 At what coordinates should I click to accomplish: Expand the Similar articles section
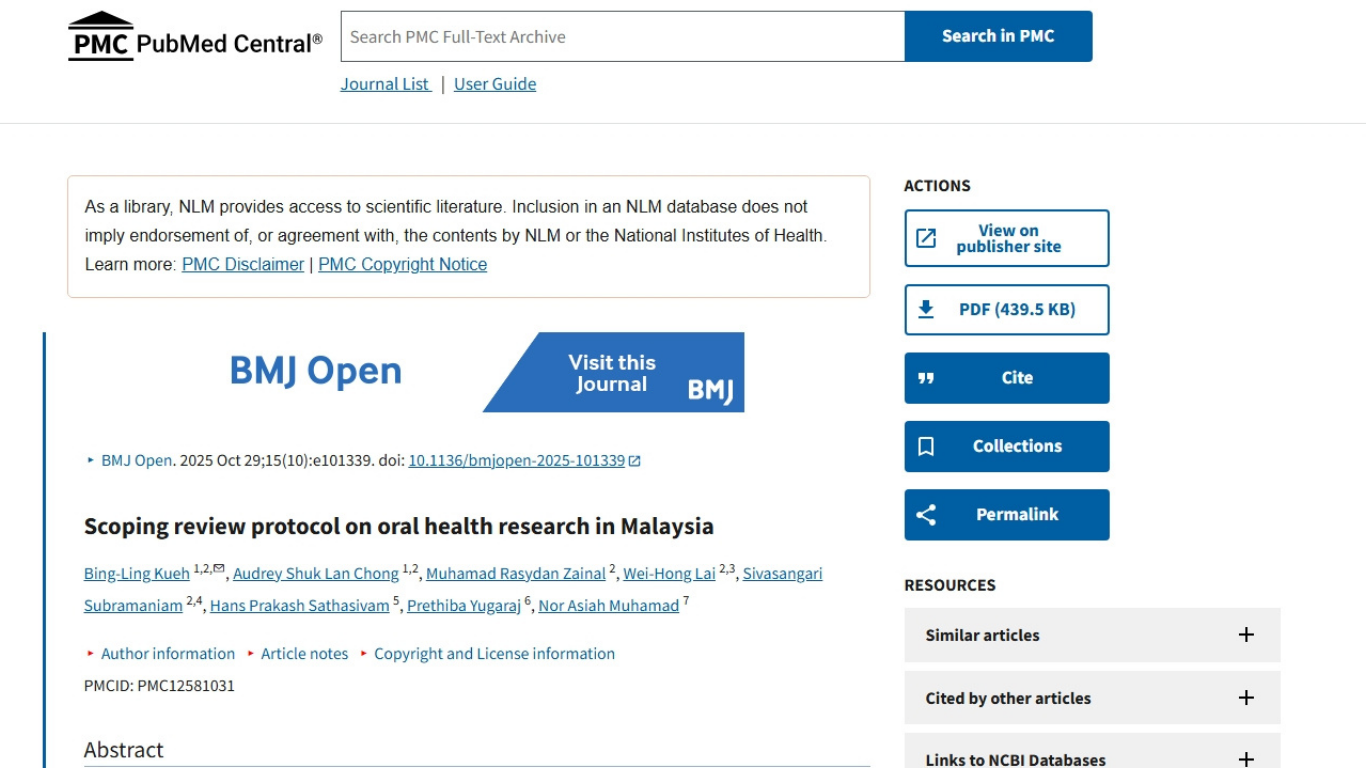pos(1245,635)
